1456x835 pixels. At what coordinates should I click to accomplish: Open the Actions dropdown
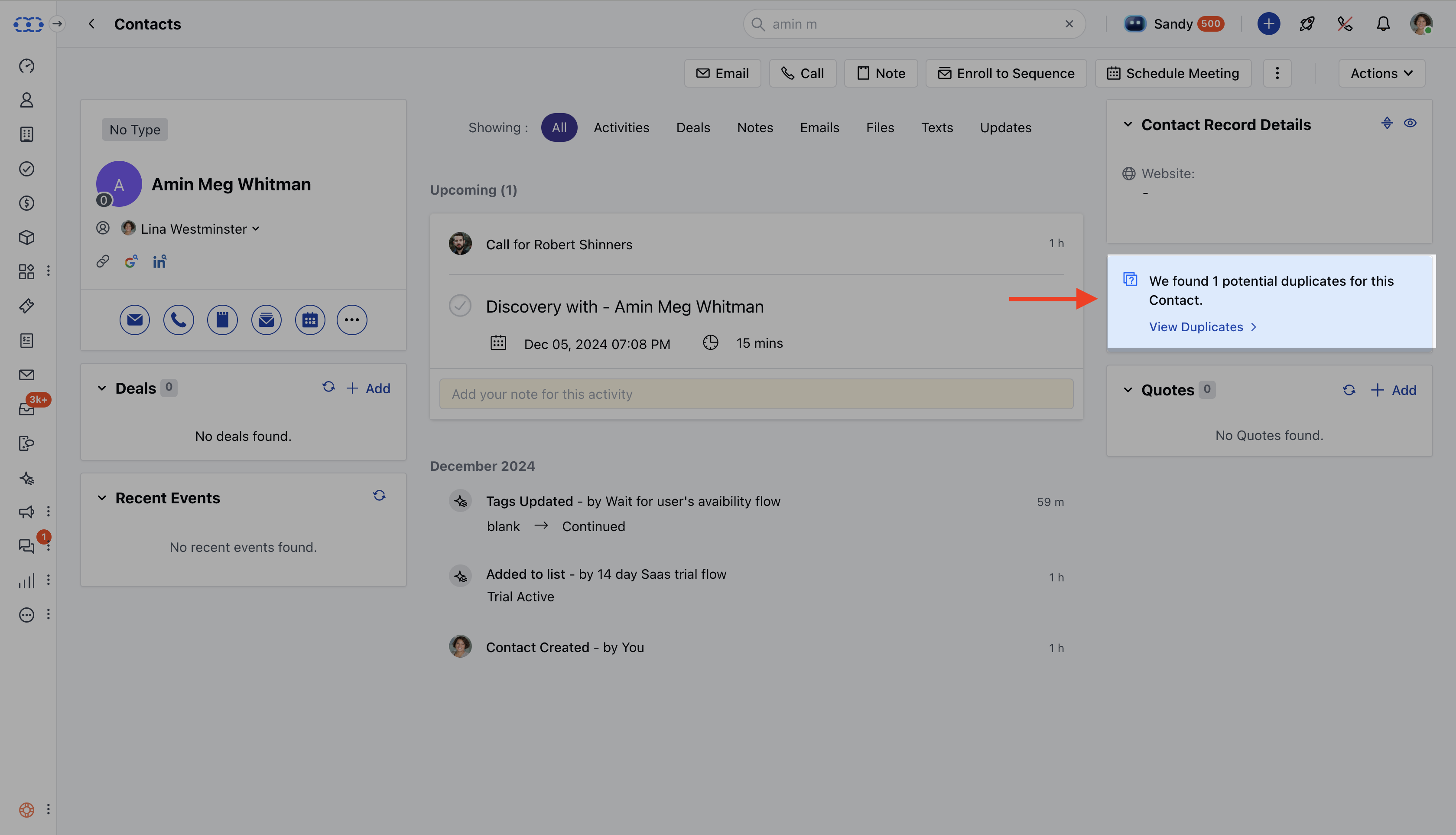(1381, 73)
